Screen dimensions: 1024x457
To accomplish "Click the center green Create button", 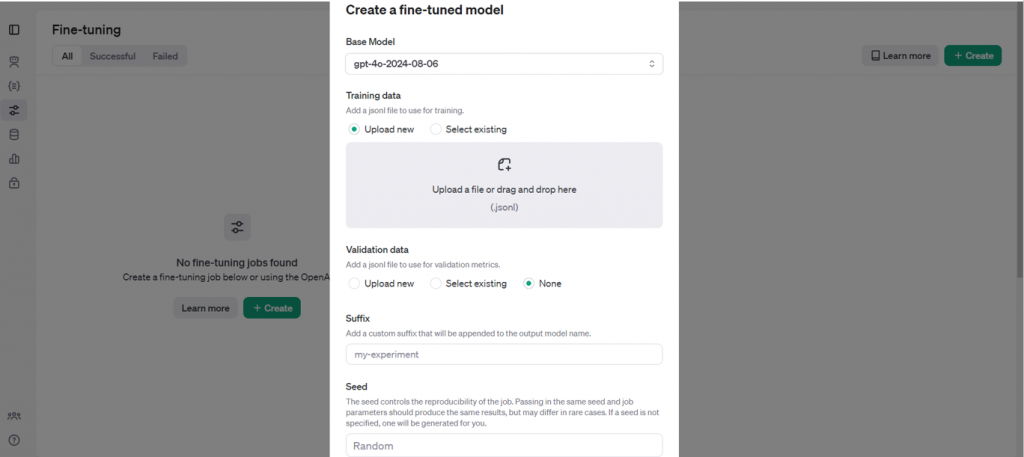I will (272, 308).
